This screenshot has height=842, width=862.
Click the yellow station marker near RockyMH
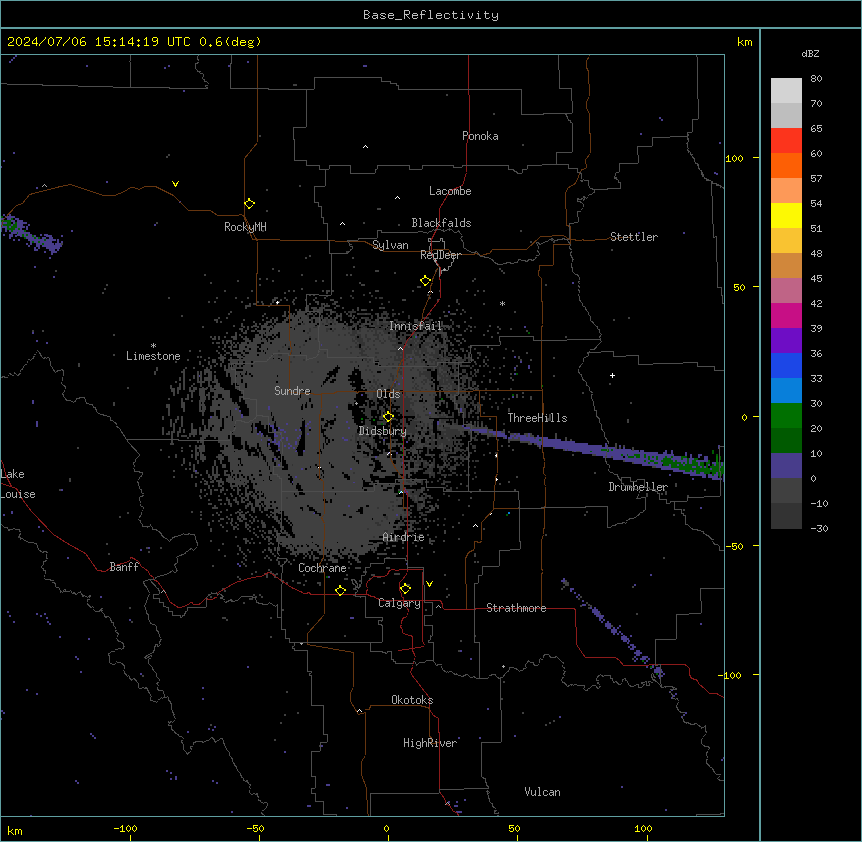[249, 204]
